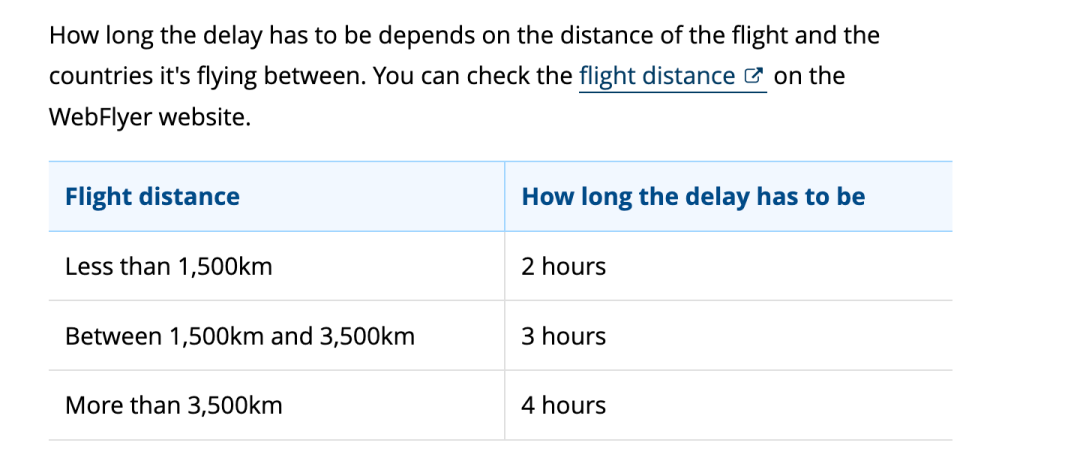
Task: Click the word "Less" in the first row
Action: [89, 266]
